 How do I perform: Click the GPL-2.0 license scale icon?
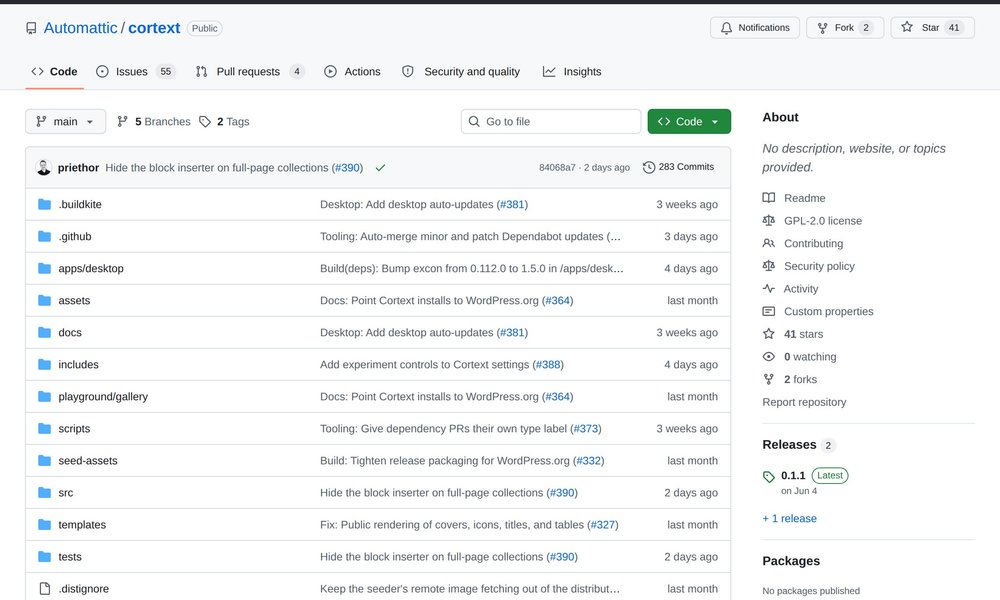coord(768,221)
